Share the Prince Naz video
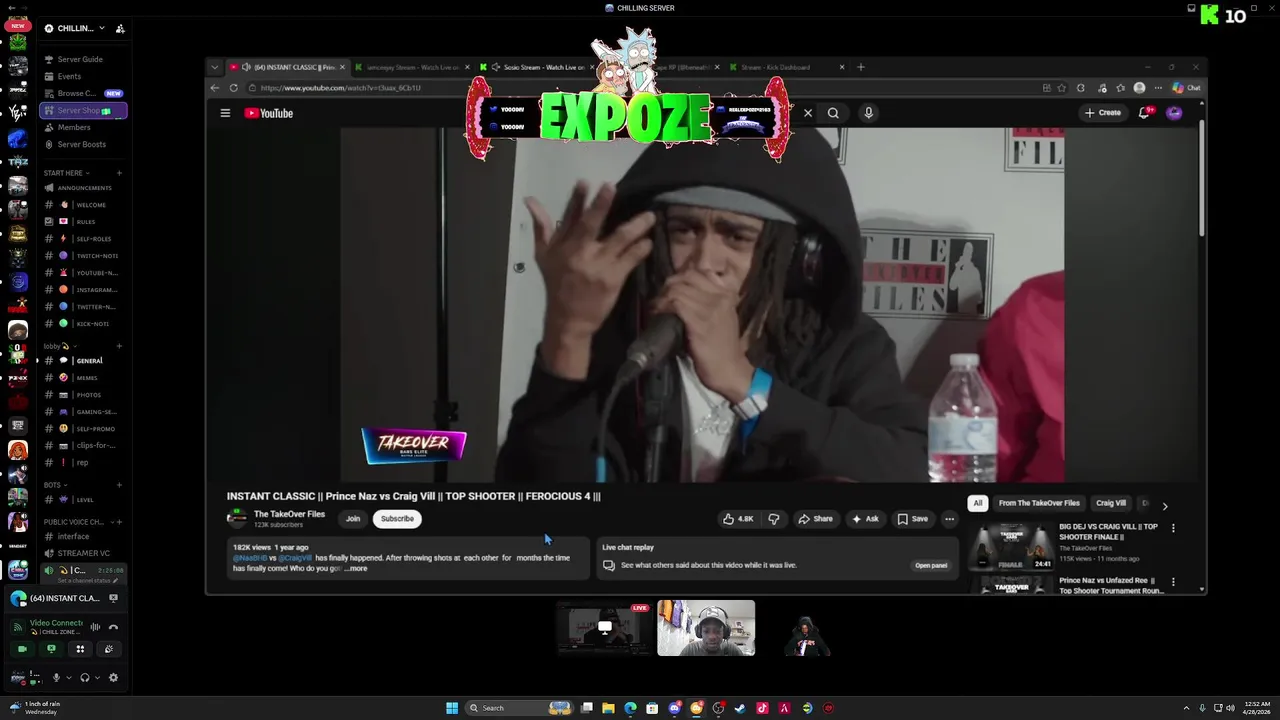 [x=815, y=519]
